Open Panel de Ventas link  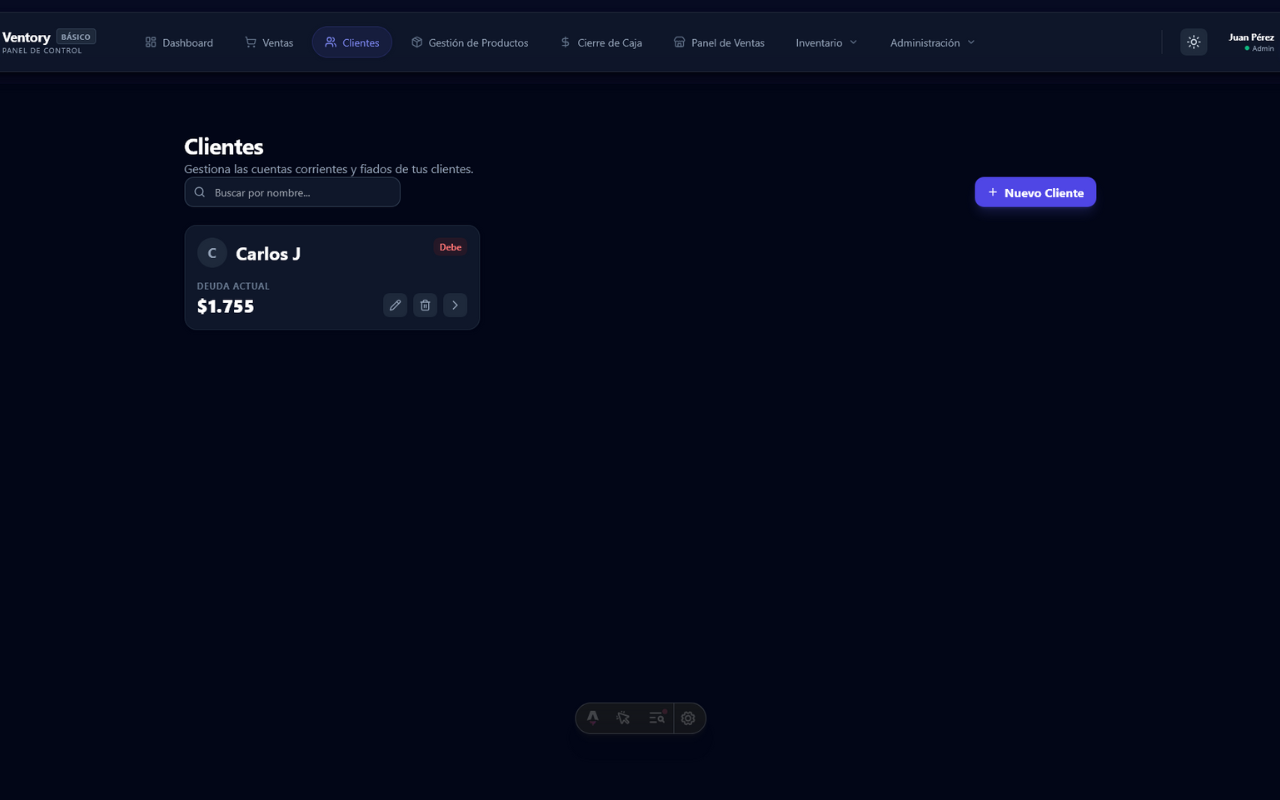tap(719, 43)
